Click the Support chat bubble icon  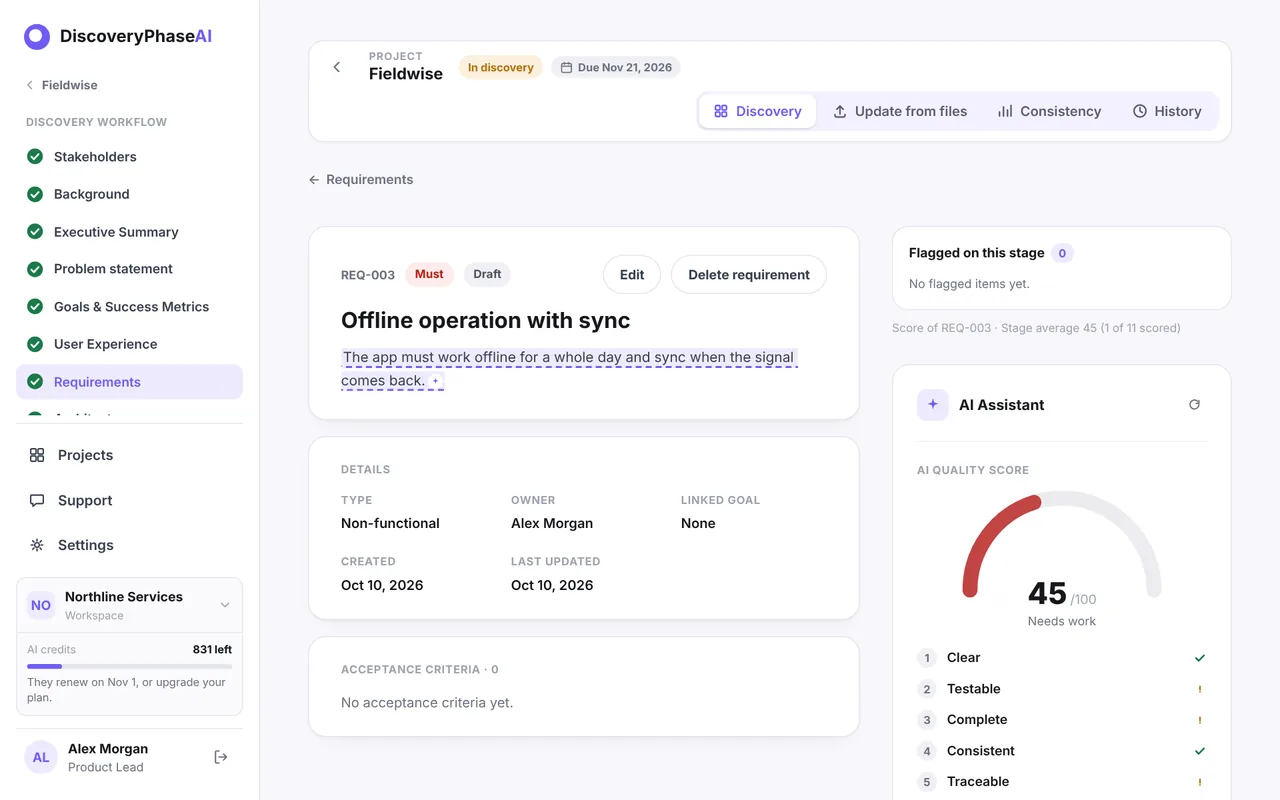tap(37, 500)
